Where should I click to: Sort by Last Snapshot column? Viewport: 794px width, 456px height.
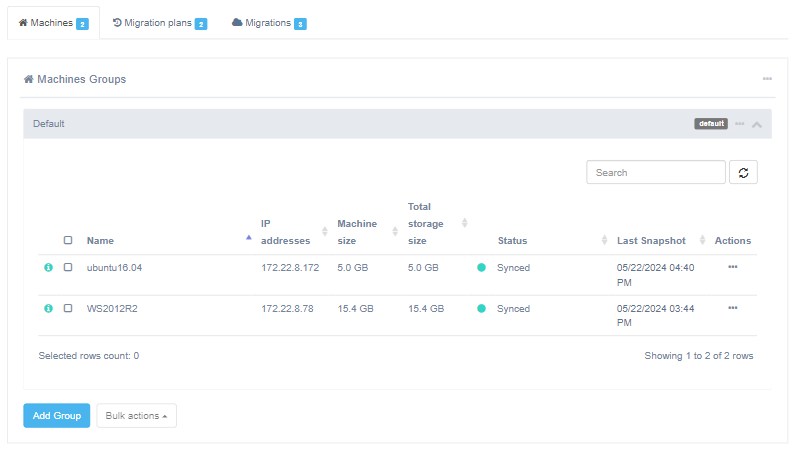coord(703,240)
